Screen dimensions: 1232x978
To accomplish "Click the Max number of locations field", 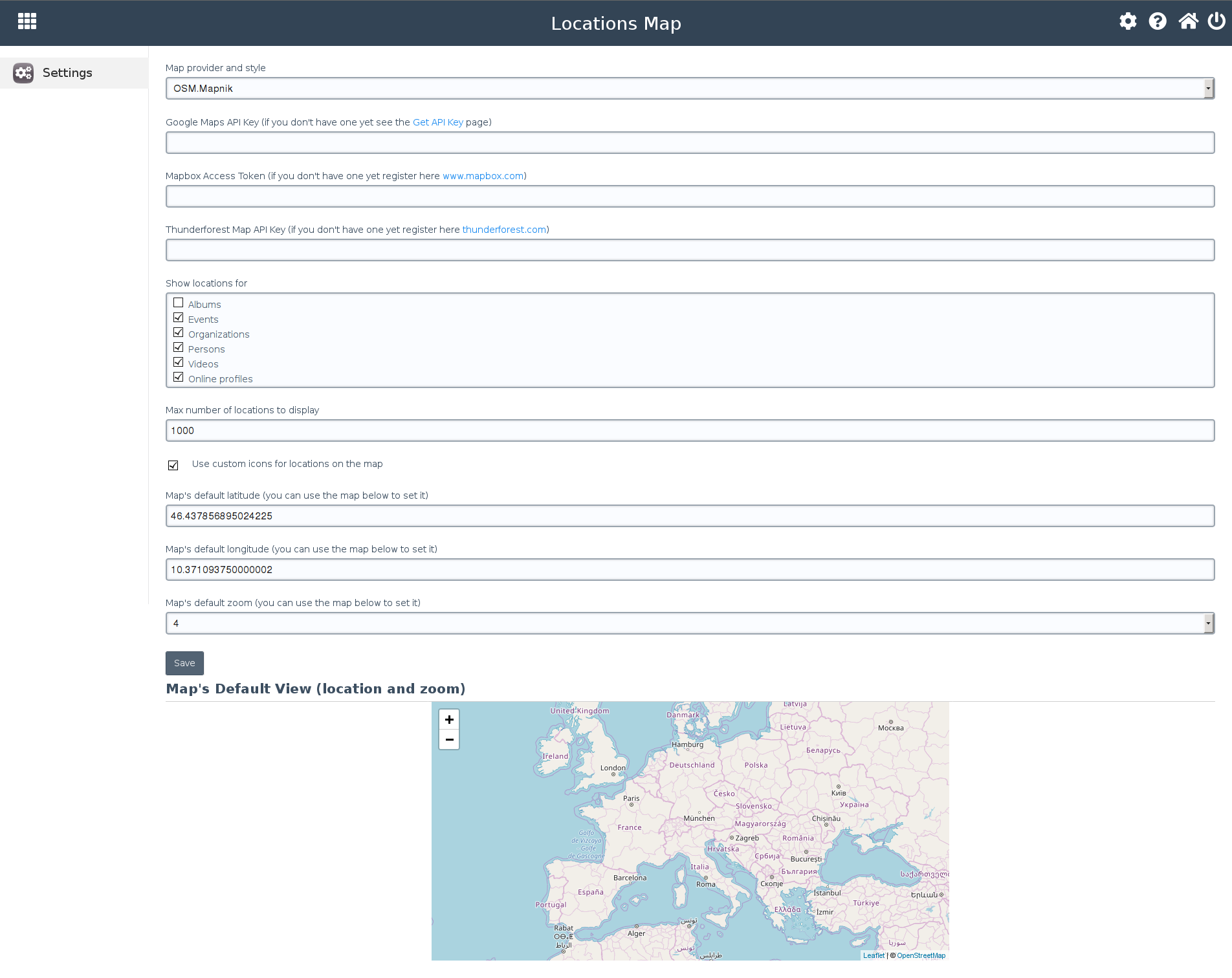I will [690, 431].
